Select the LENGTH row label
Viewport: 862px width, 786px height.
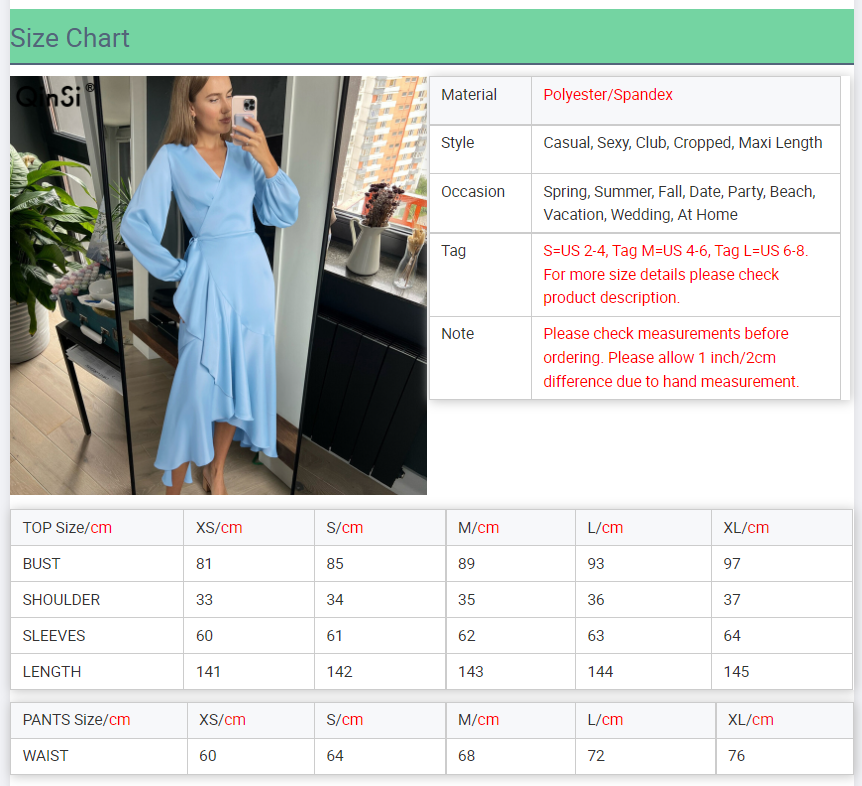pos(52,672)
